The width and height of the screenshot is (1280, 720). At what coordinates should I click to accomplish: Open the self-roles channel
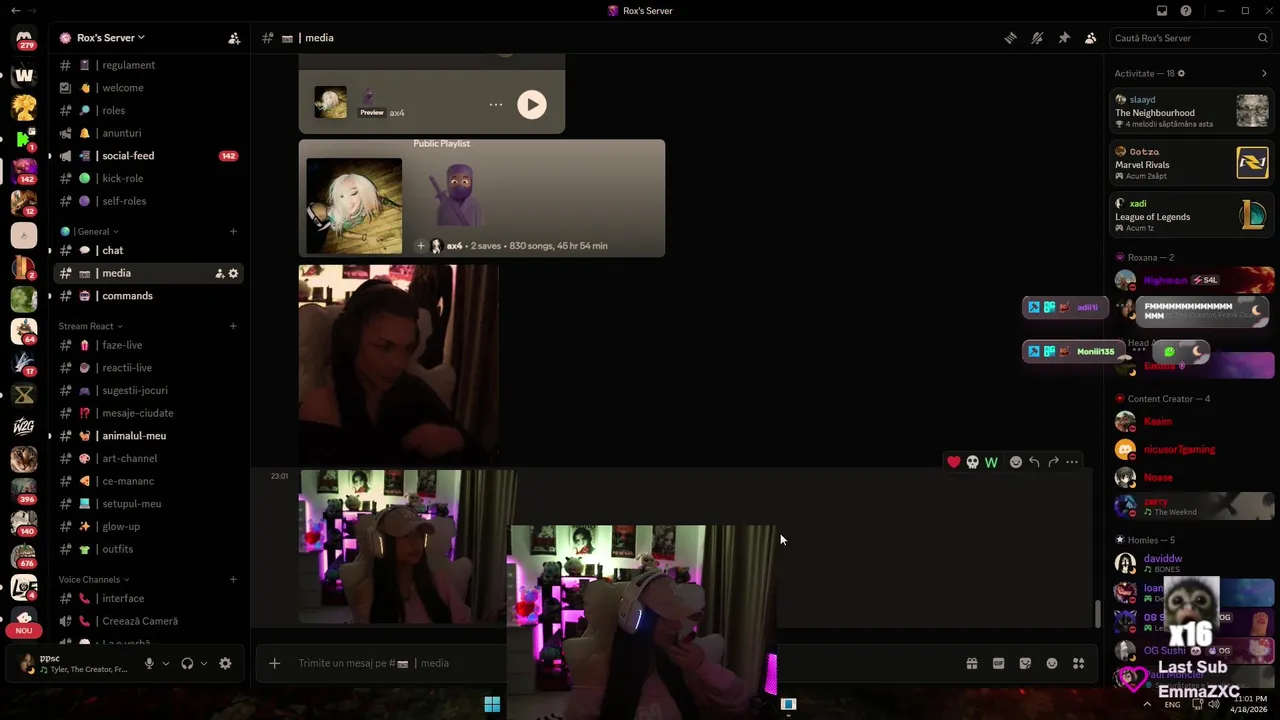point(148,201)
